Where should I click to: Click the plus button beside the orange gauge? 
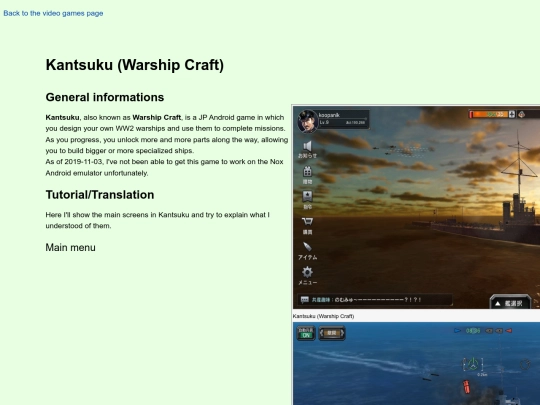tap(512, 114)
